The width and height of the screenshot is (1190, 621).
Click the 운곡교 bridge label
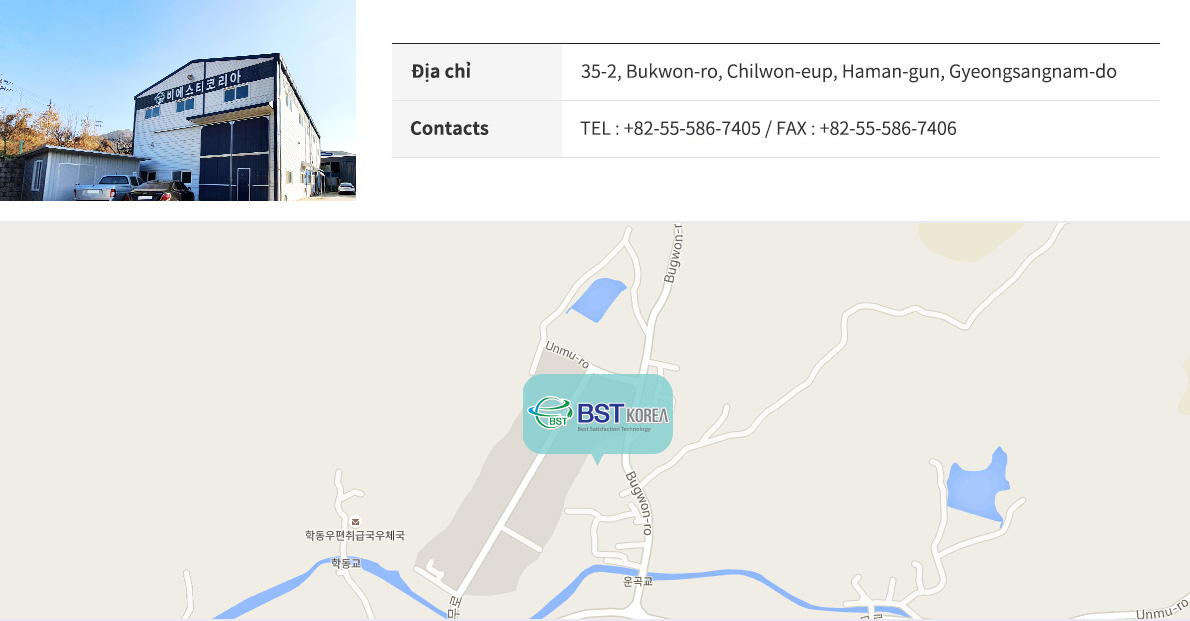tap(638, 582)
